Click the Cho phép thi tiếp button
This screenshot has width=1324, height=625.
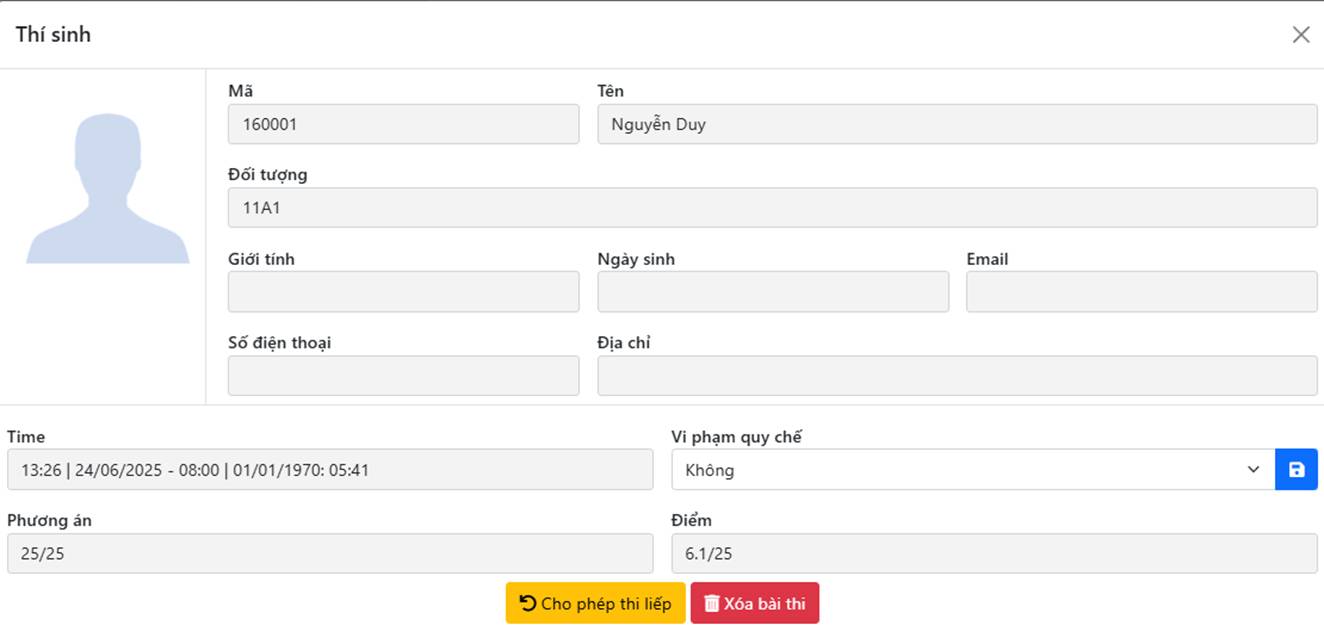coord(595,603)
